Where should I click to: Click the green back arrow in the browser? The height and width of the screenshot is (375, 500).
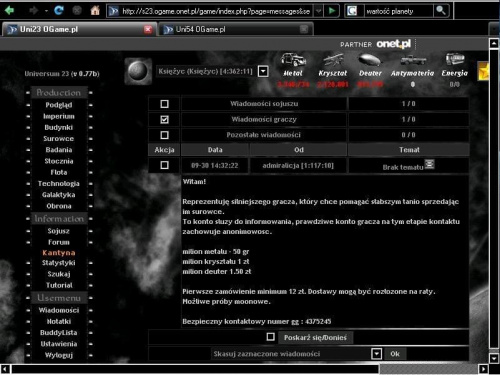tap(9, 11)
